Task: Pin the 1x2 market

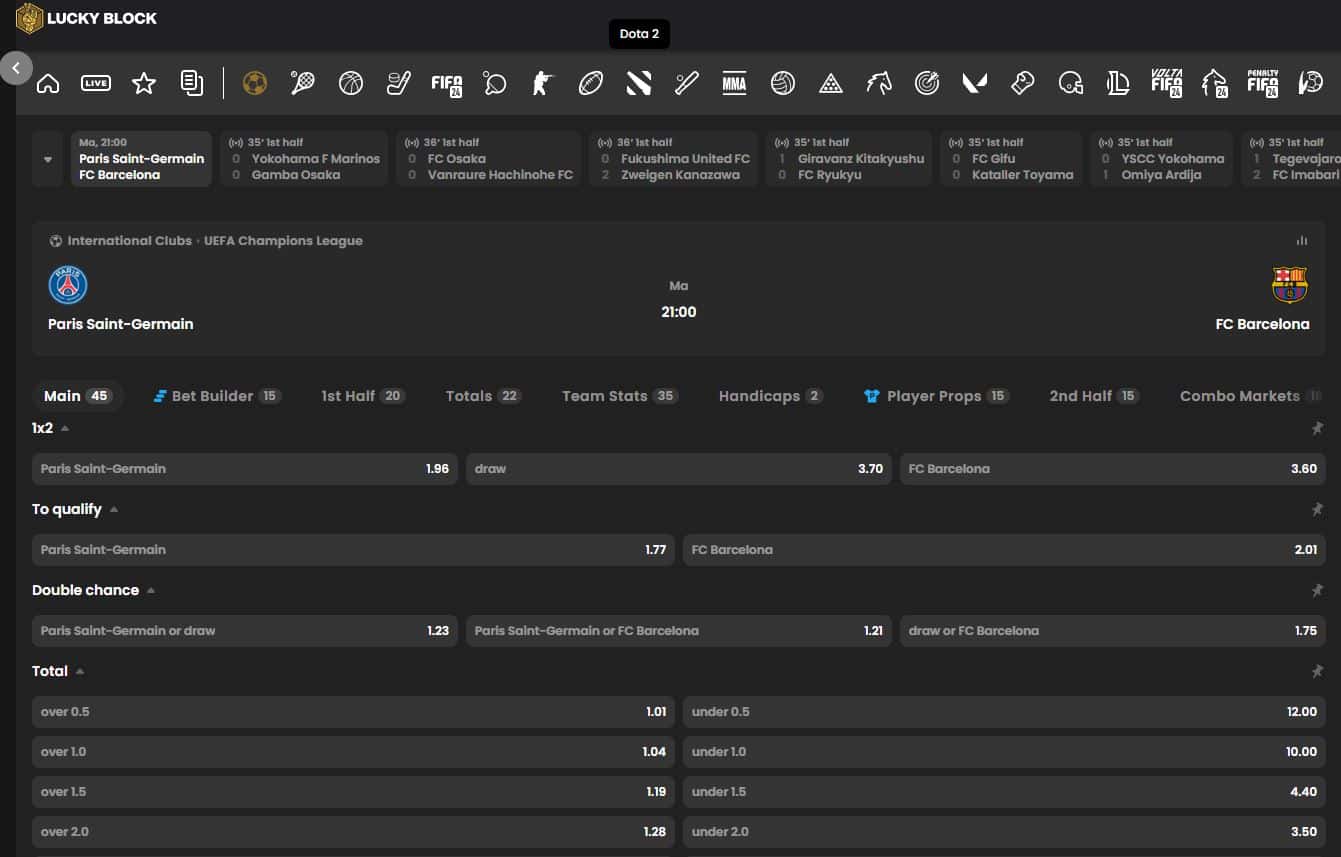Action: point(1317,428)
